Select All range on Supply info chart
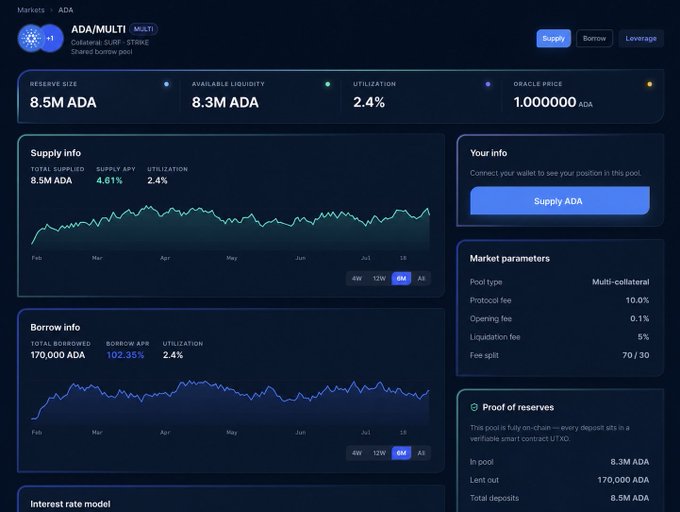The height and width of the screenshot is (512, 680). (x=421, y=278)
